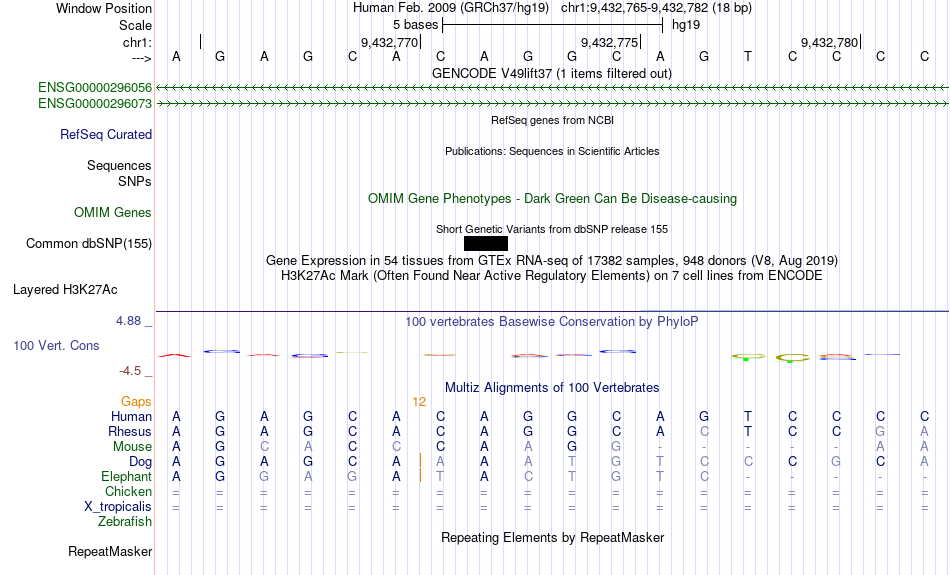Screen dimensions: 950x575
Task: Click the orange 12 gap count
Action: point(419,402)
